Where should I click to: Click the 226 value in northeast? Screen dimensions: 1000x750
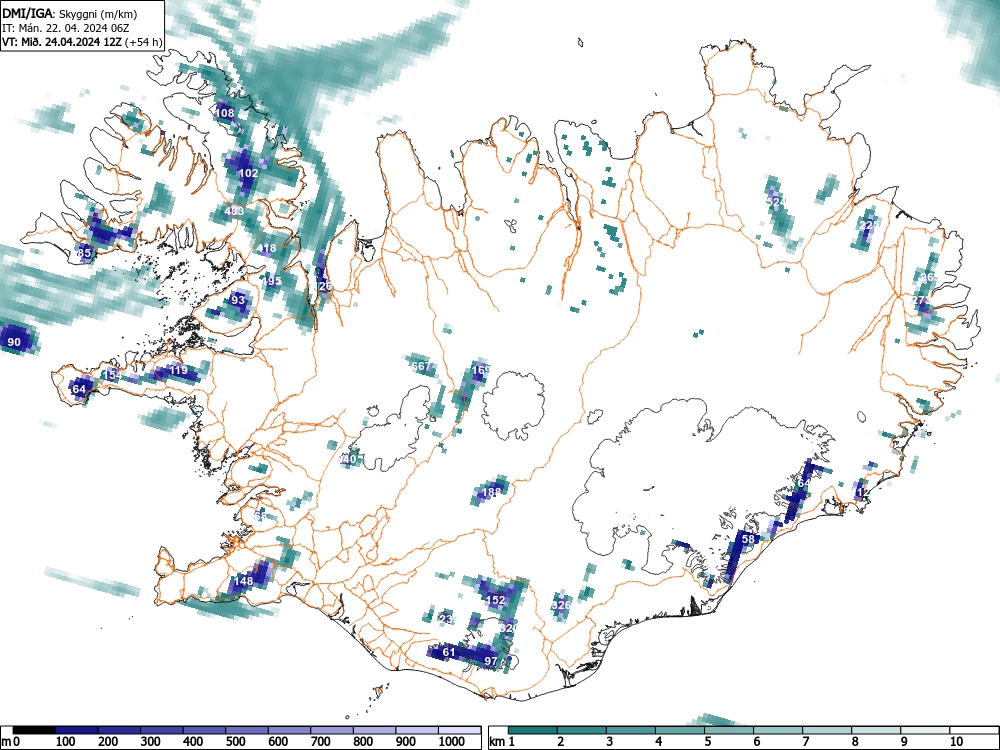pyautogui.click(x=869, y=225)
